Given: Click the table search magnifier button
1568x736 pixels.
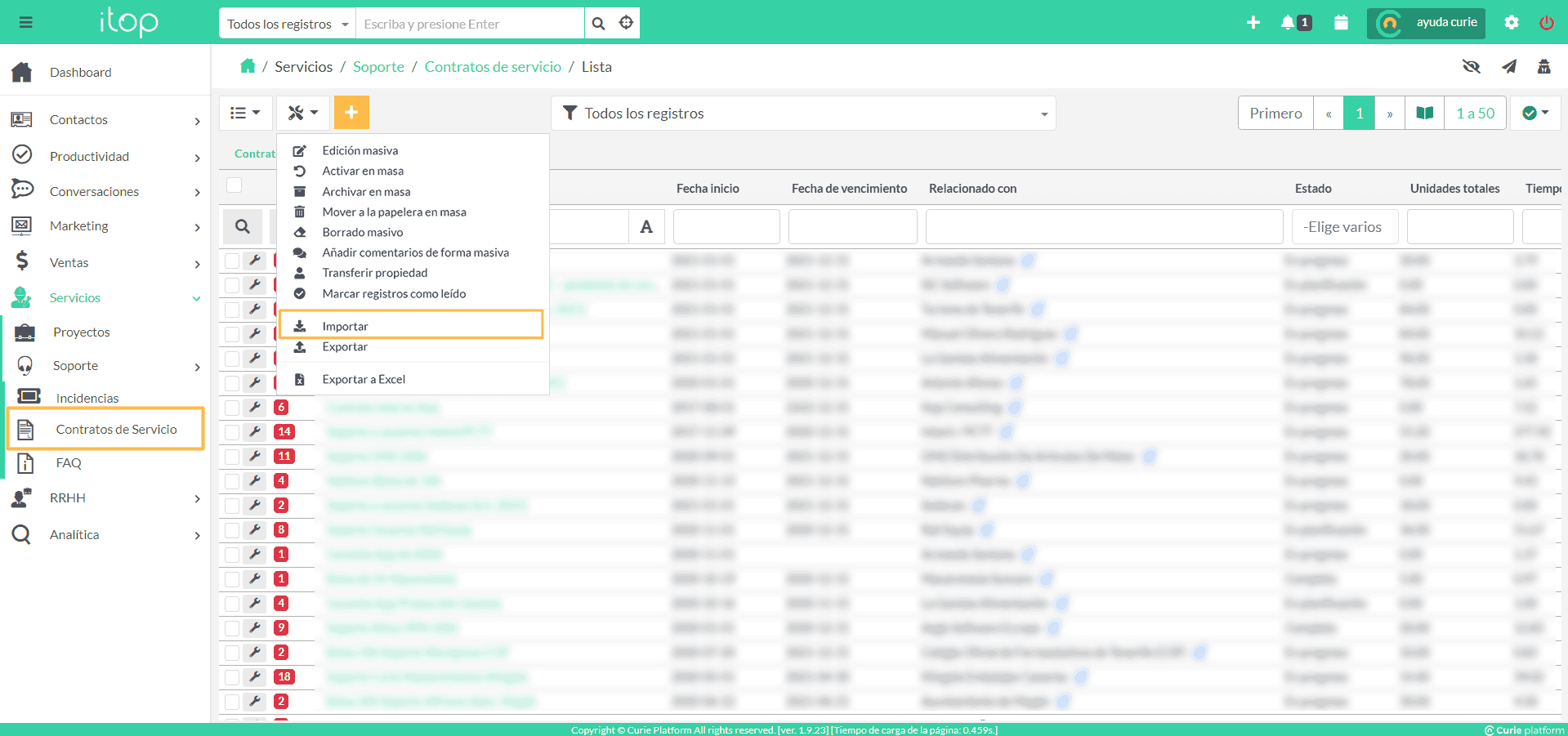Looking at the screenshot, I should pos(243,226).
